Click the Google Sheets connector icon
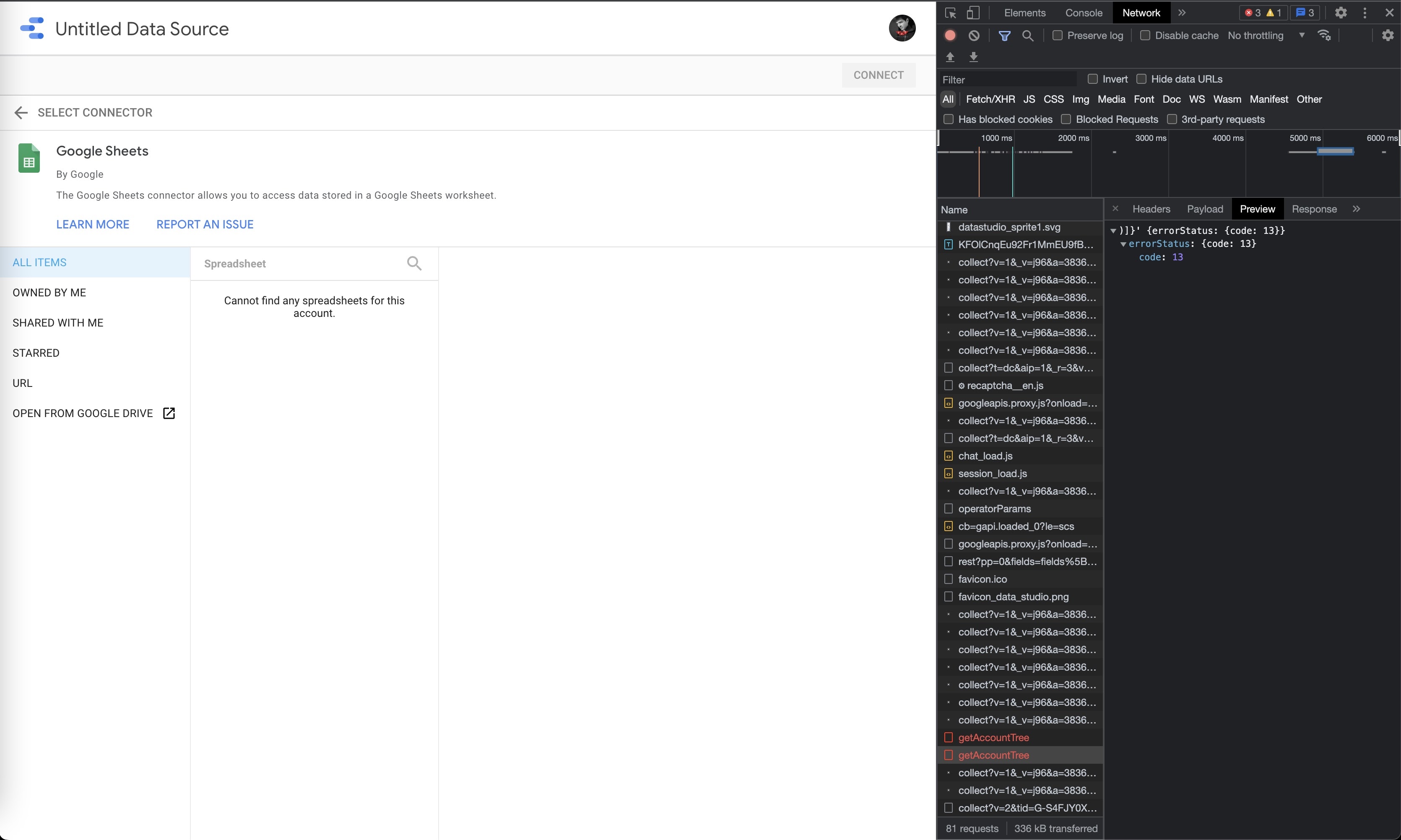Viewport: 1401px width, 840px height. coord(29,158)
